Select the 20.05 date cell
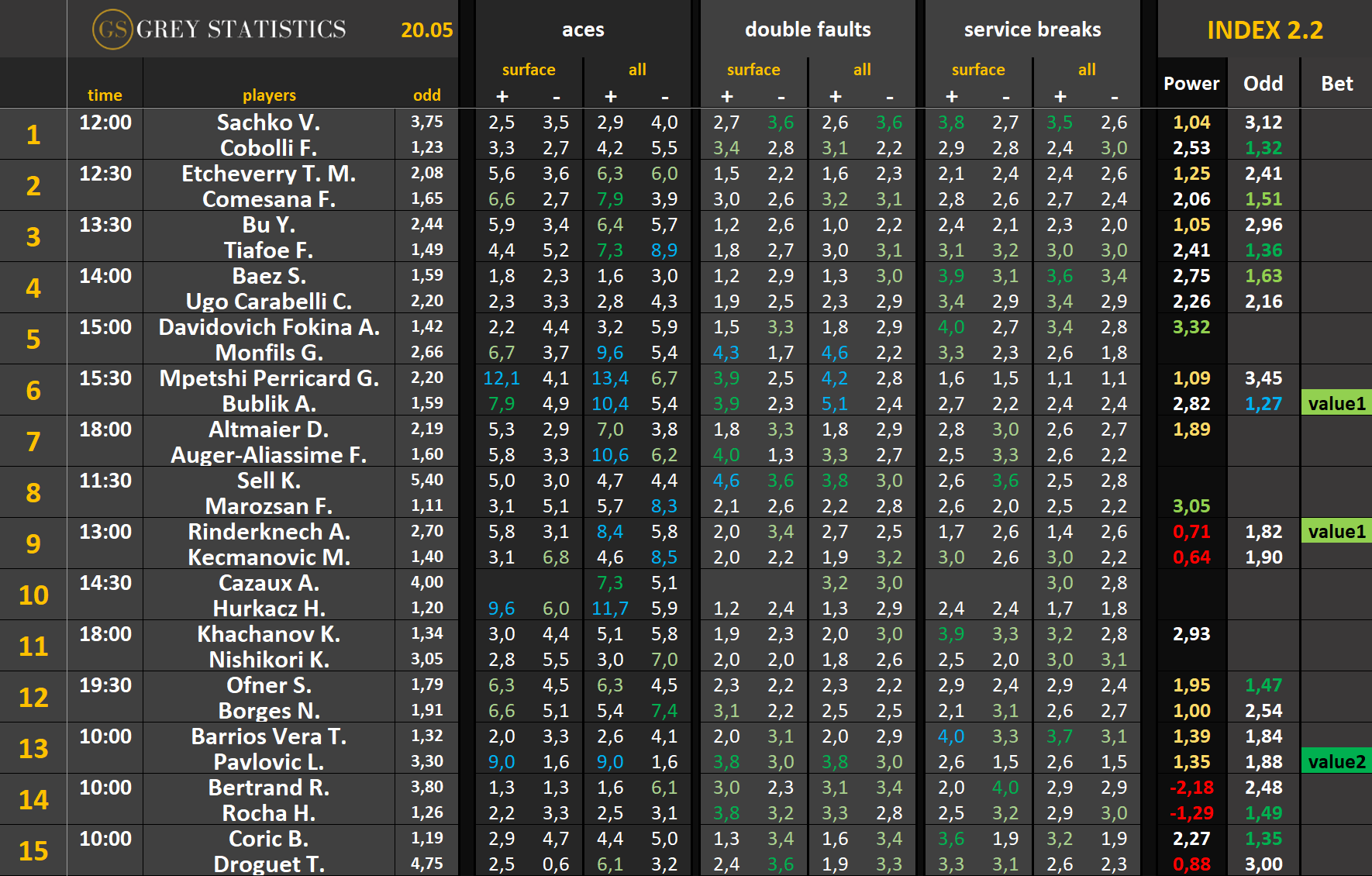 (426, 30)
